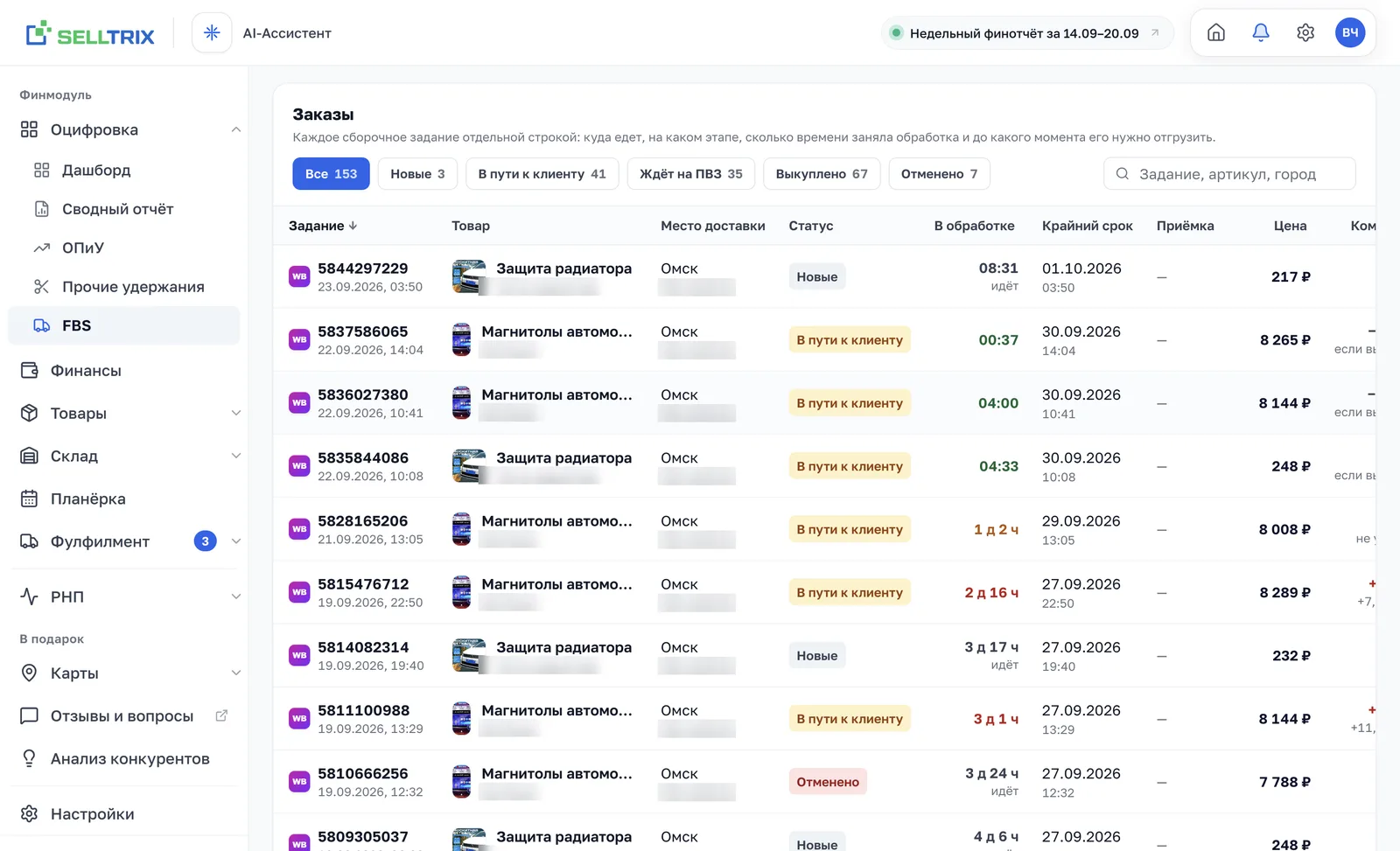This screenshot has height=851, width=1400.
Task: Select the Все 153 filter tab
Action: pos(331,174)
